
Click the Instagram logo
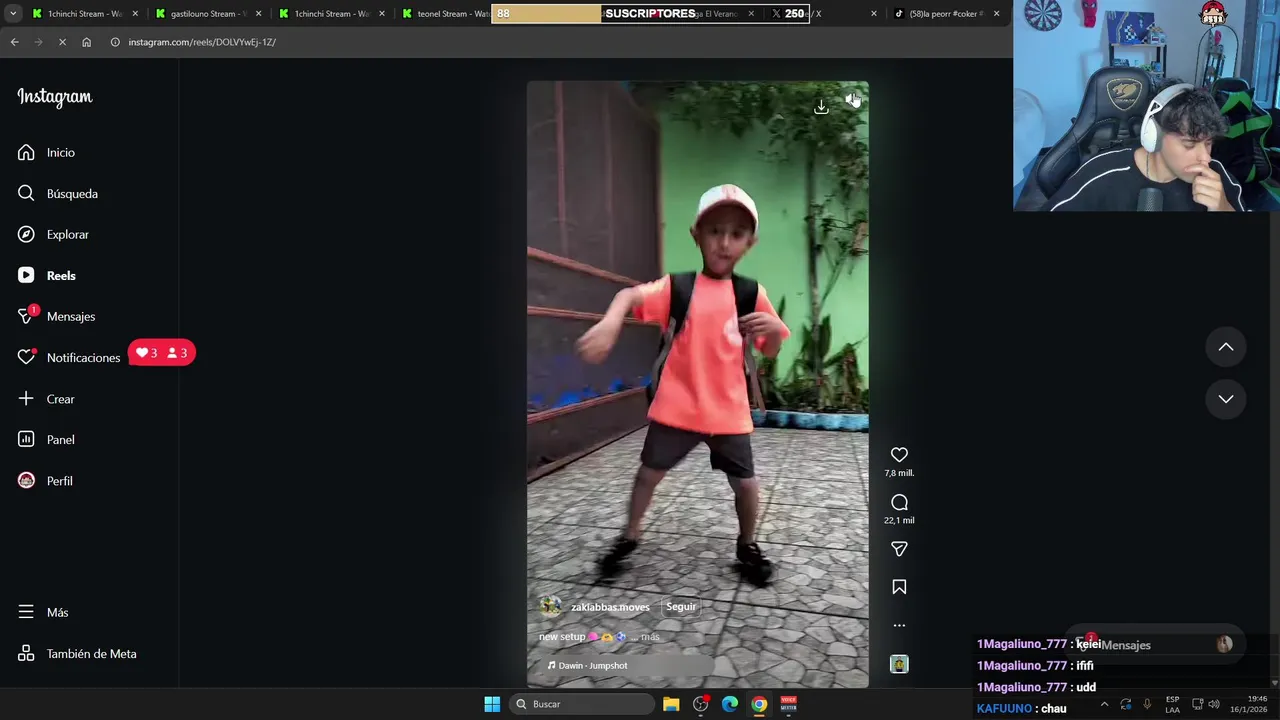55,97
